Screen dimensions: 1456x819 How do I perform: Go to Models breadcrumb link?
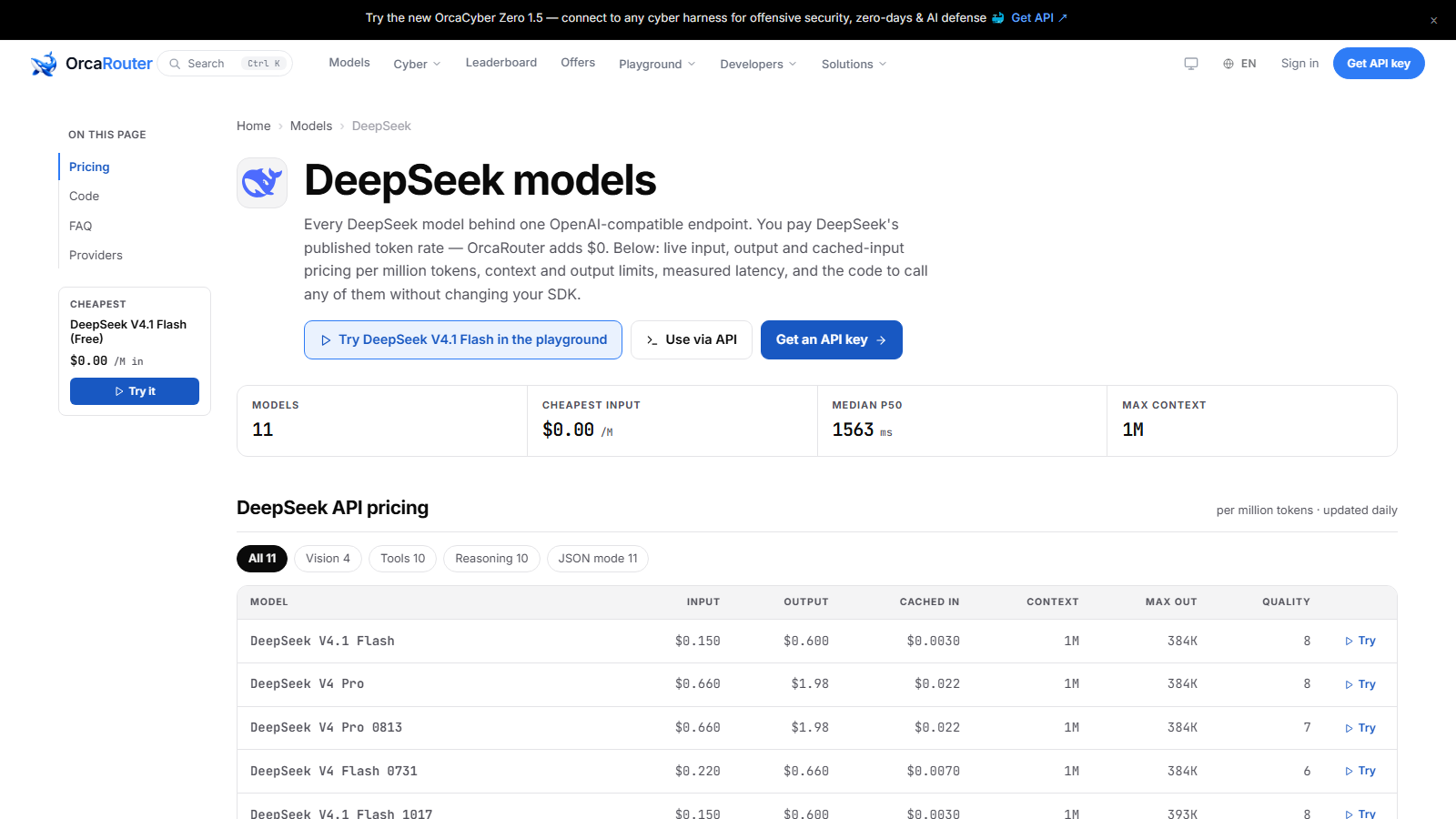point(311,126)
